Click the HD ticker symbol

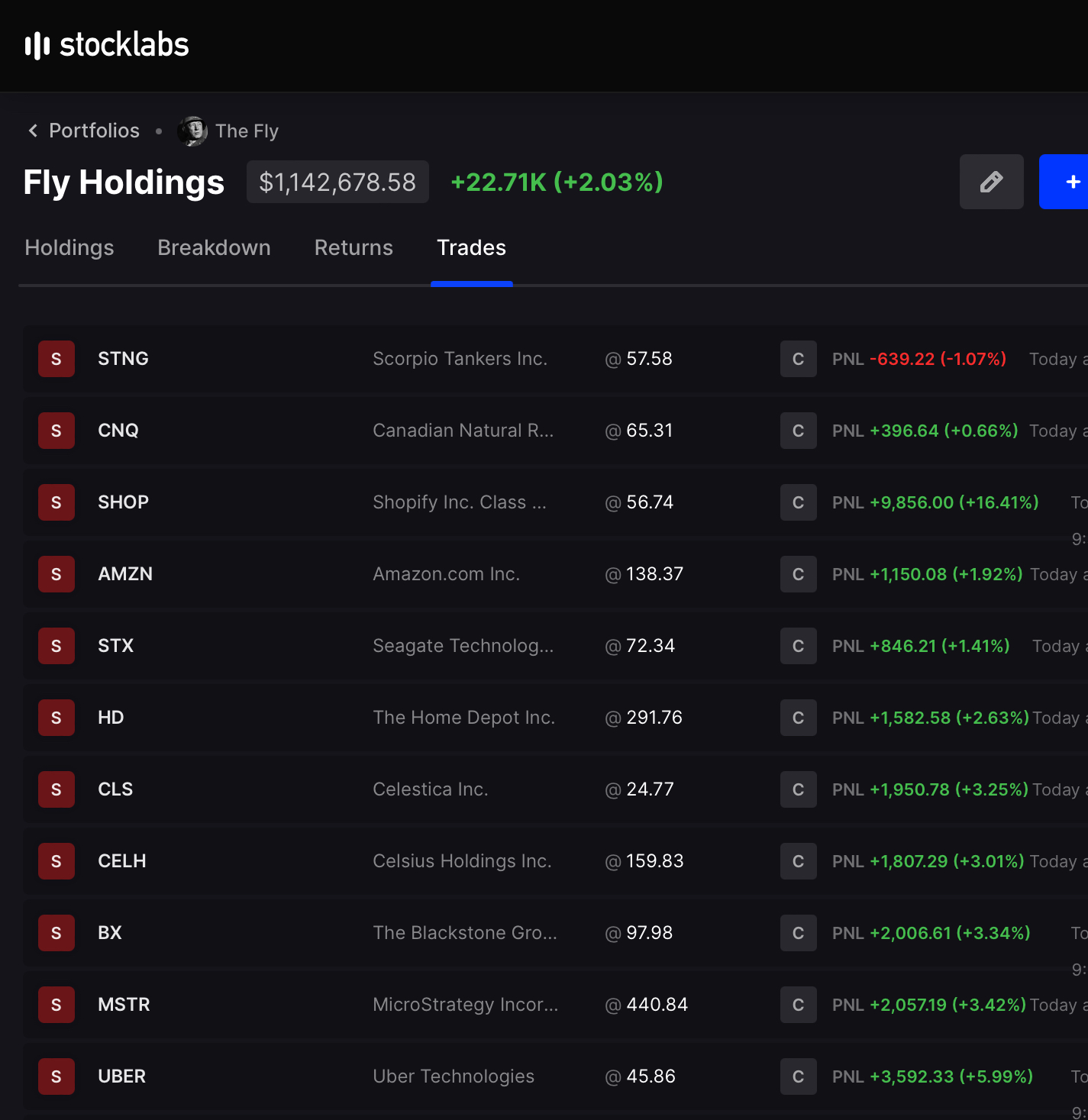point(111,718)
